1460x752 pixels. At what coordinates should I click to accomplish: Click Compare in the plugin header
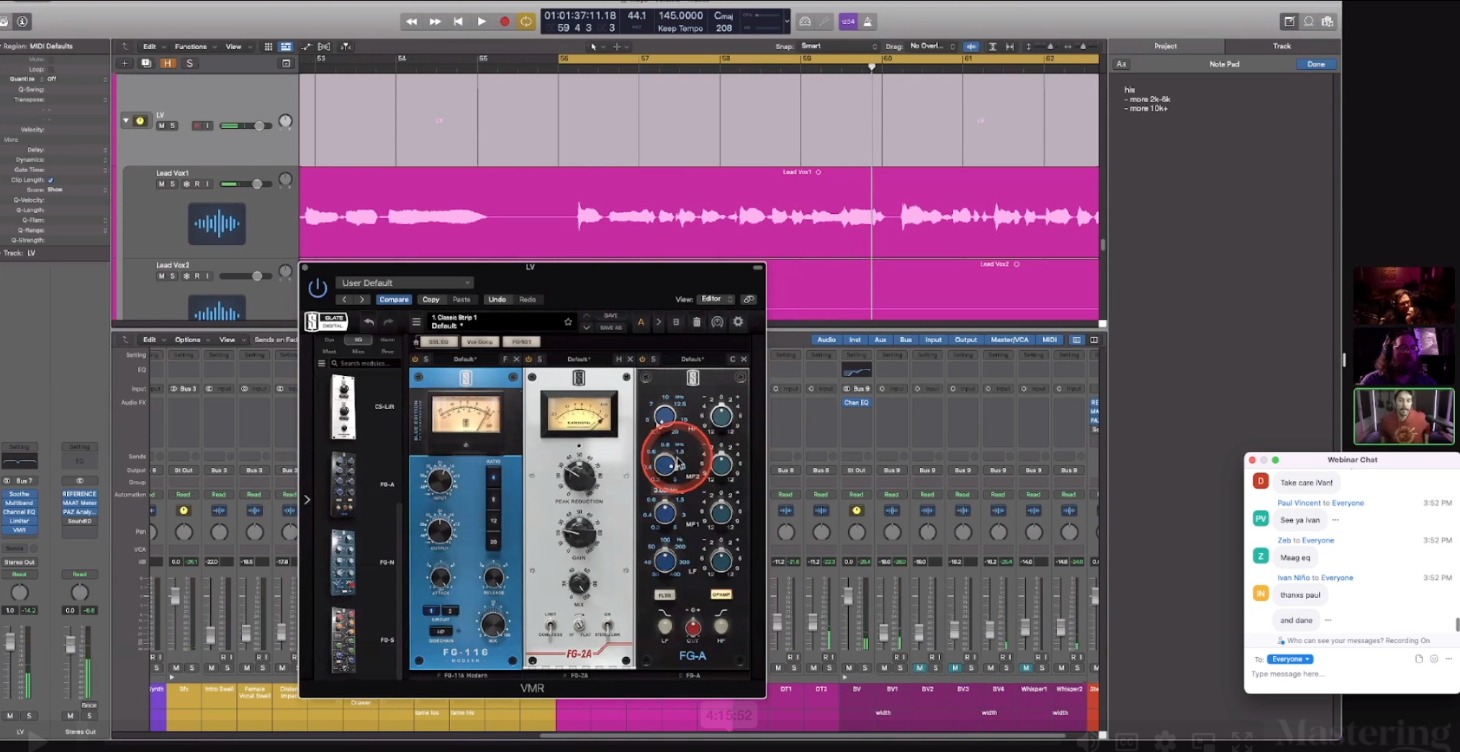(x=394, y=299)
